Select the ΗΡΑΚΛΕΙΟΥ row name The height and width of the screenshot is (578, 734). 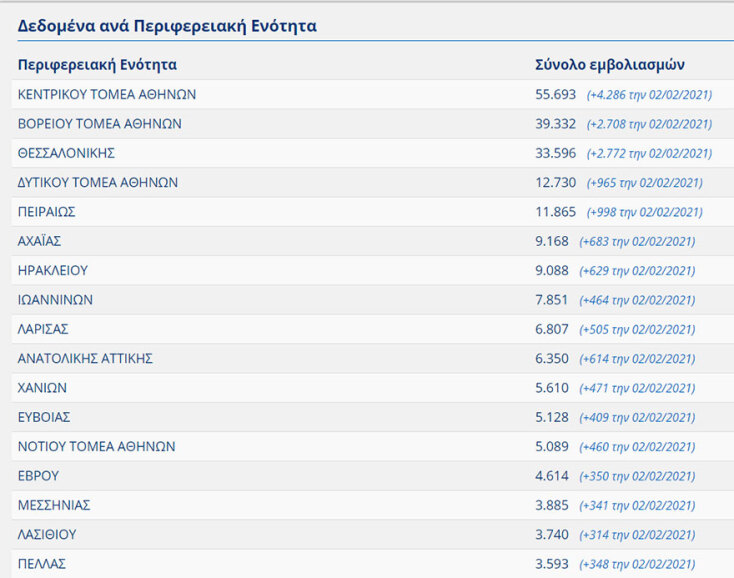53,270
